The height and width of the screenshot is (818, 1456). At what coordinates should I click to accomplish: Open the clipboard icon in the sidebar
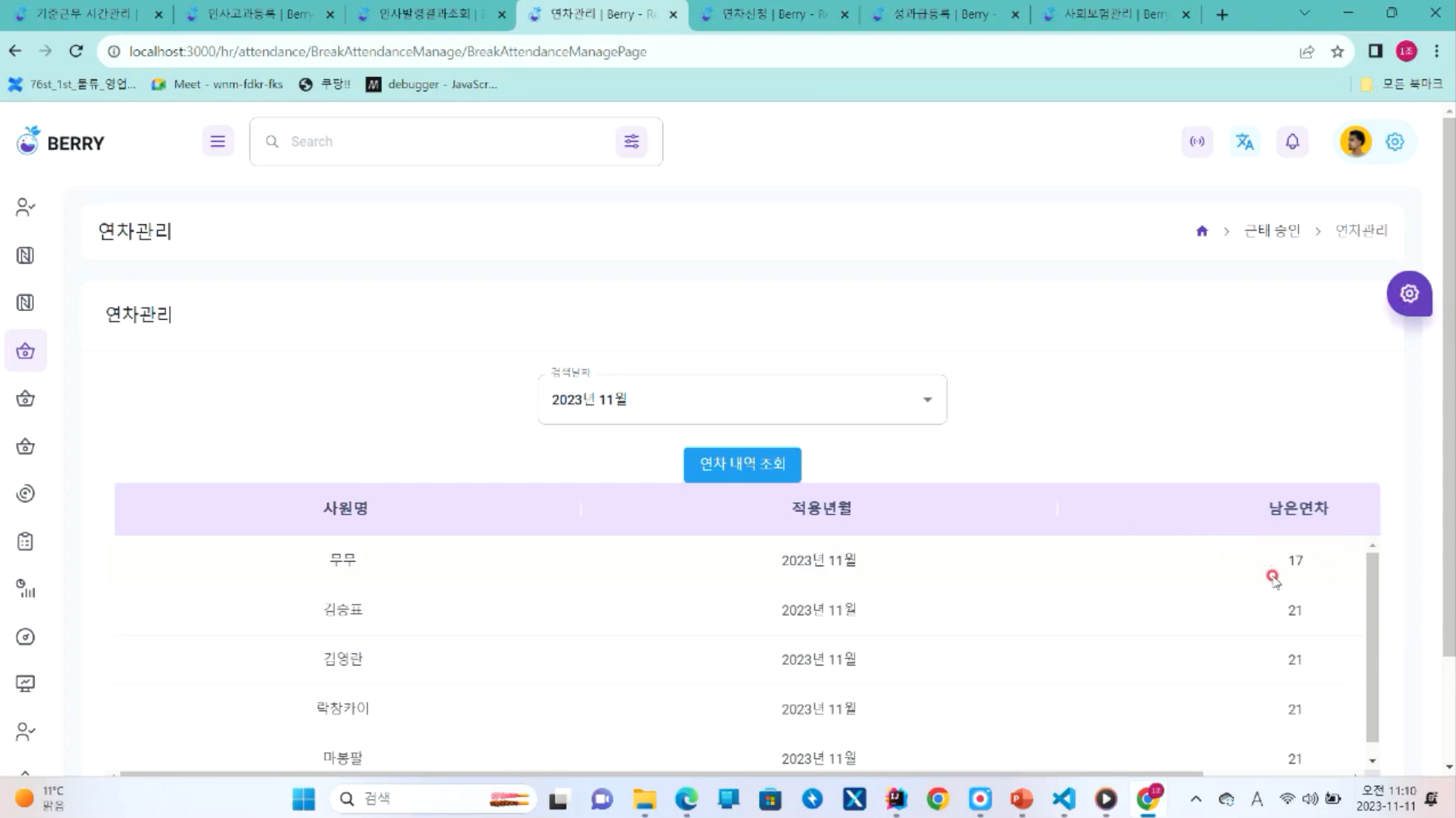(x=25, y=541)
